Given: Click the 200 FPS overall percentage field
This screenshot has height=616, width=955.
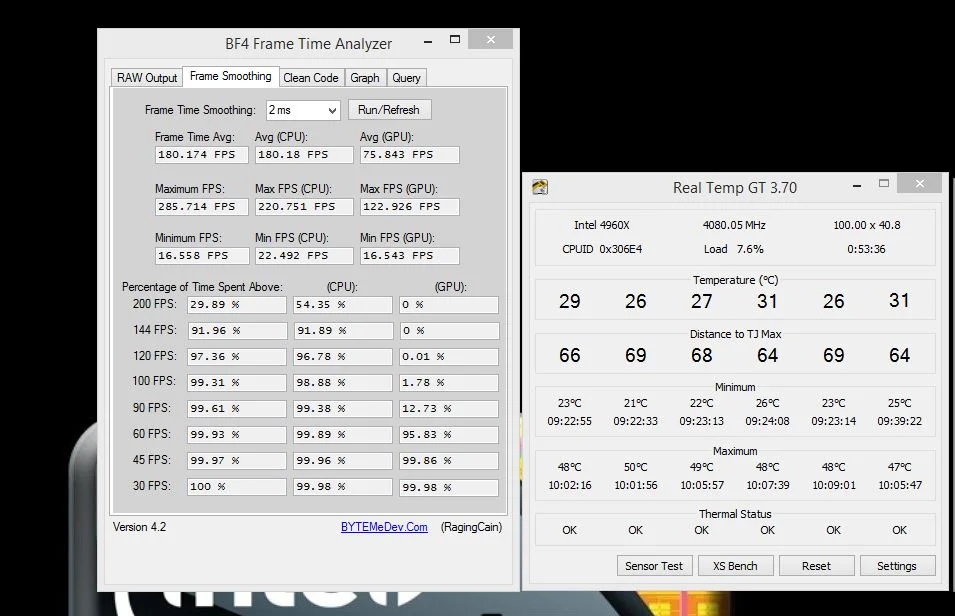Looking at the screenshot, I should [x=236, y=305].
